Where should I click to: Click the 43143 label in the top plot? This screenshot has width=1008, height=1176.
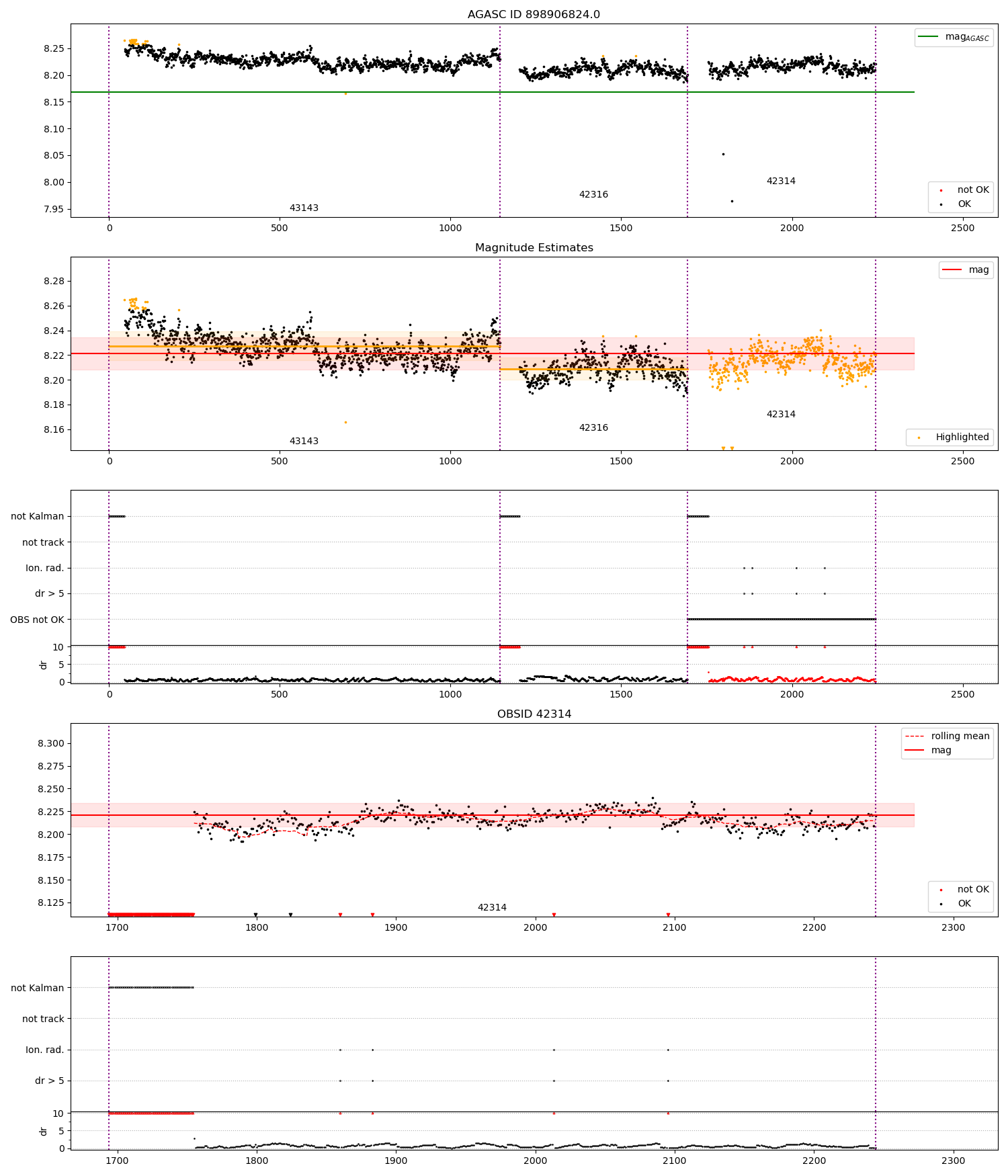click(304, 208)
